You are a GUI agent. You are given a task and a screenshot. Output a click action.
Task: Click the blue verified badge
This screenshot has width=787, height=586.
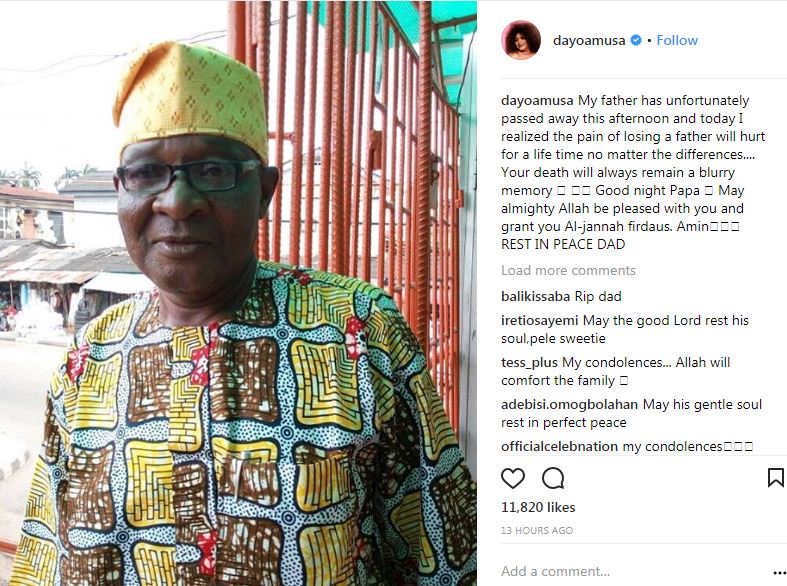pos(636,40)
